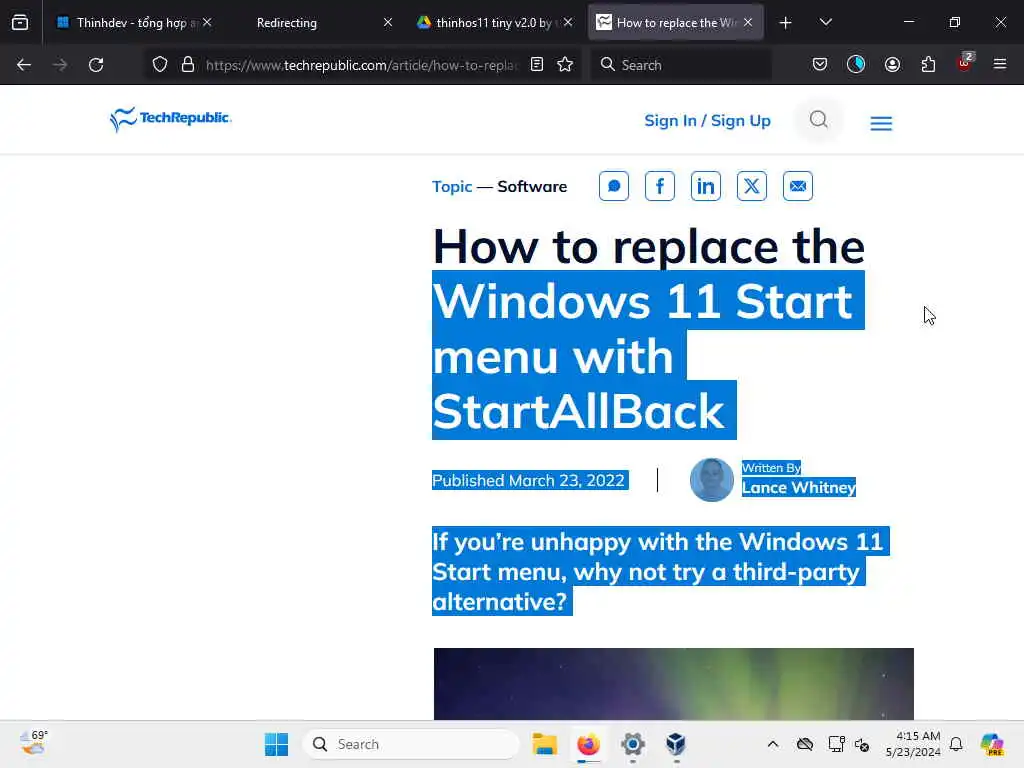View site security lock information
Image resolution: width=1024 pixels, height=768 pixels.
(188, 65)
